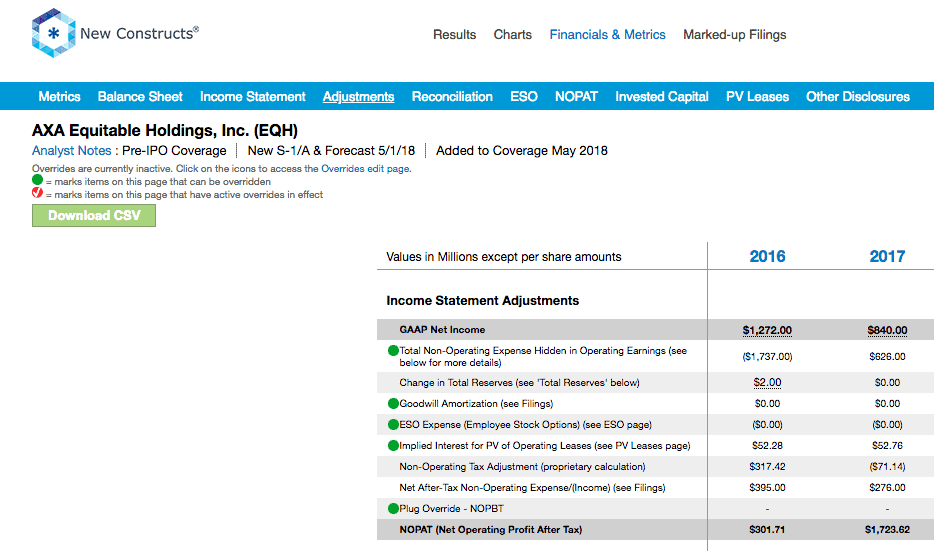Click green override dot beside Goodwill Amortization
The width and height of the screenshot is (934, 551).
pyautogui.click(x=393, y=404)
